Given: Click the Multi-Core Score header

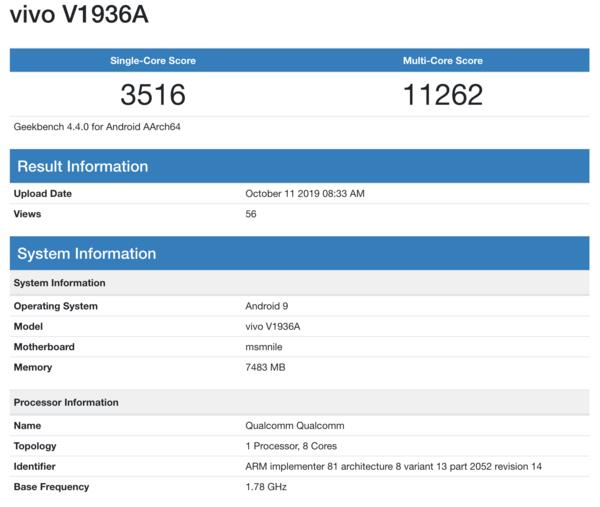Looking at the screenshot, I should (442, 61).
